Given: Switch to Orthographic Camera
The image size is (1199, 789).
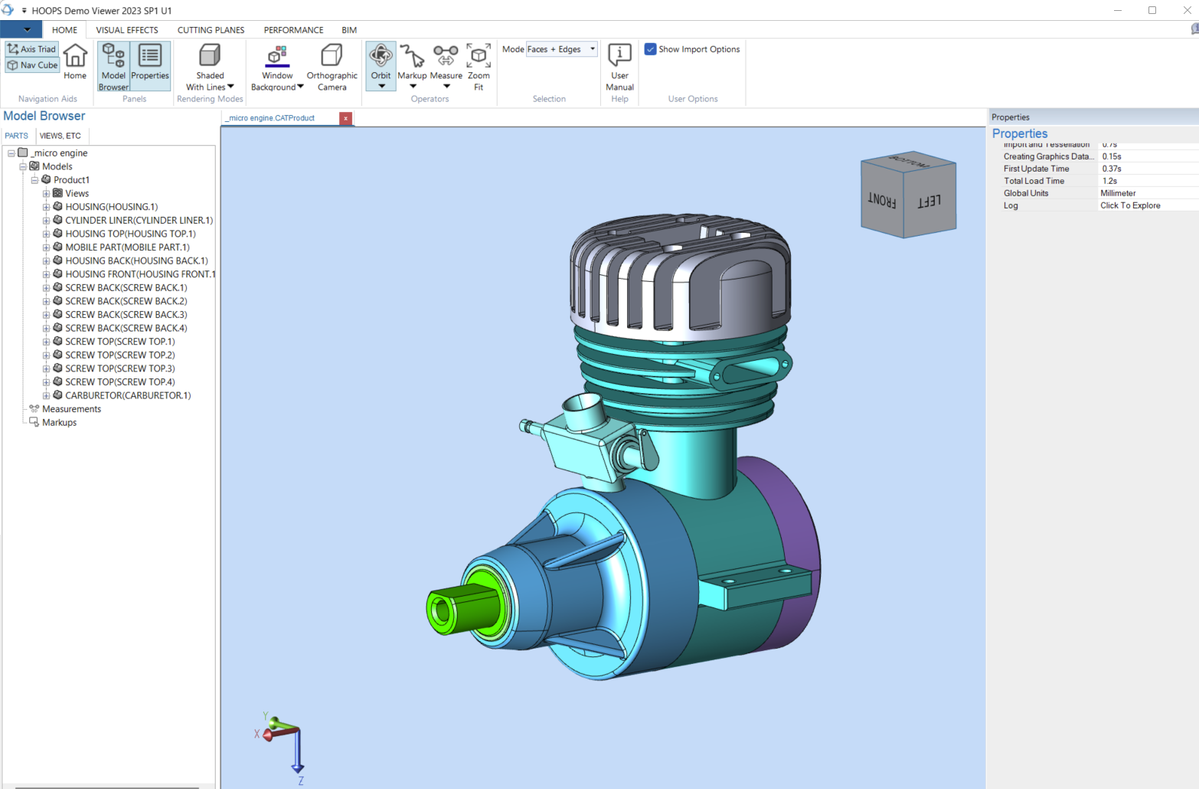Looking at the screenshot, I should click(332, 66).
